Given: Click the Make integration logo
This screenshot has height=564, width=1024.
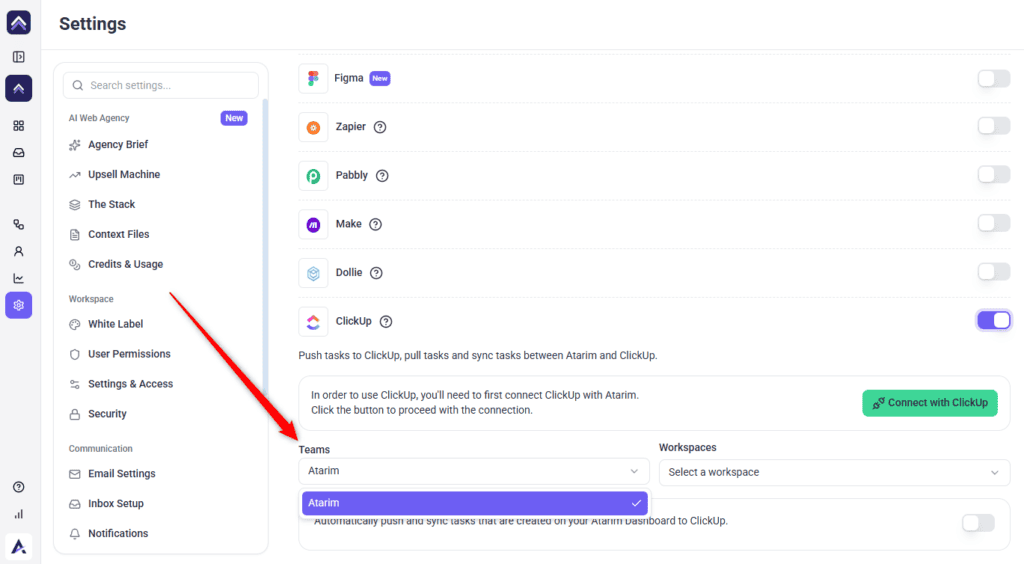Looking at the screenshot, I should point(313,225).
